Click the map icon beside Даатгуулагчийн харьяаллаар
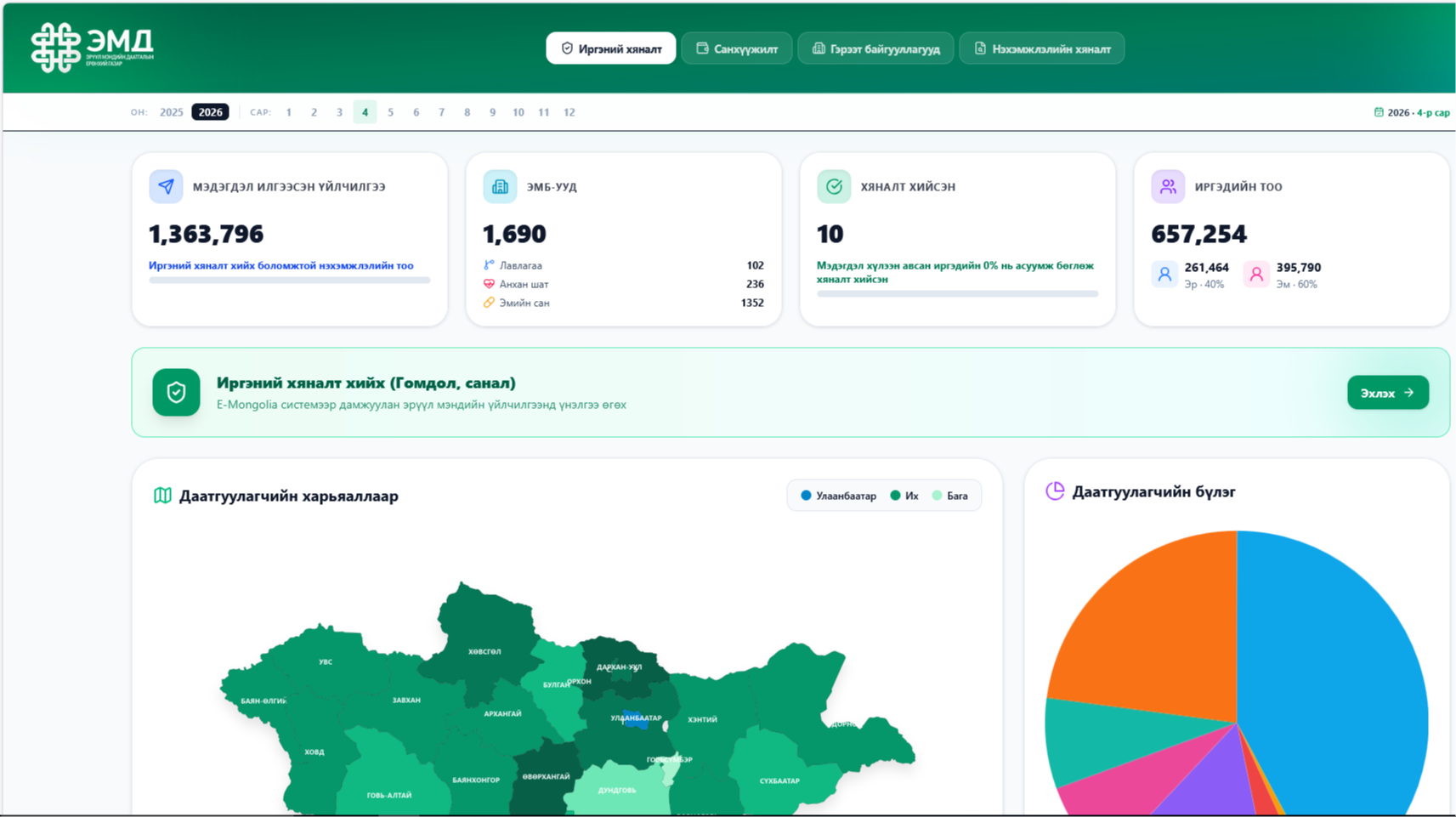The height and width of the screenshot is (817, 1456). tap(162, 496)
